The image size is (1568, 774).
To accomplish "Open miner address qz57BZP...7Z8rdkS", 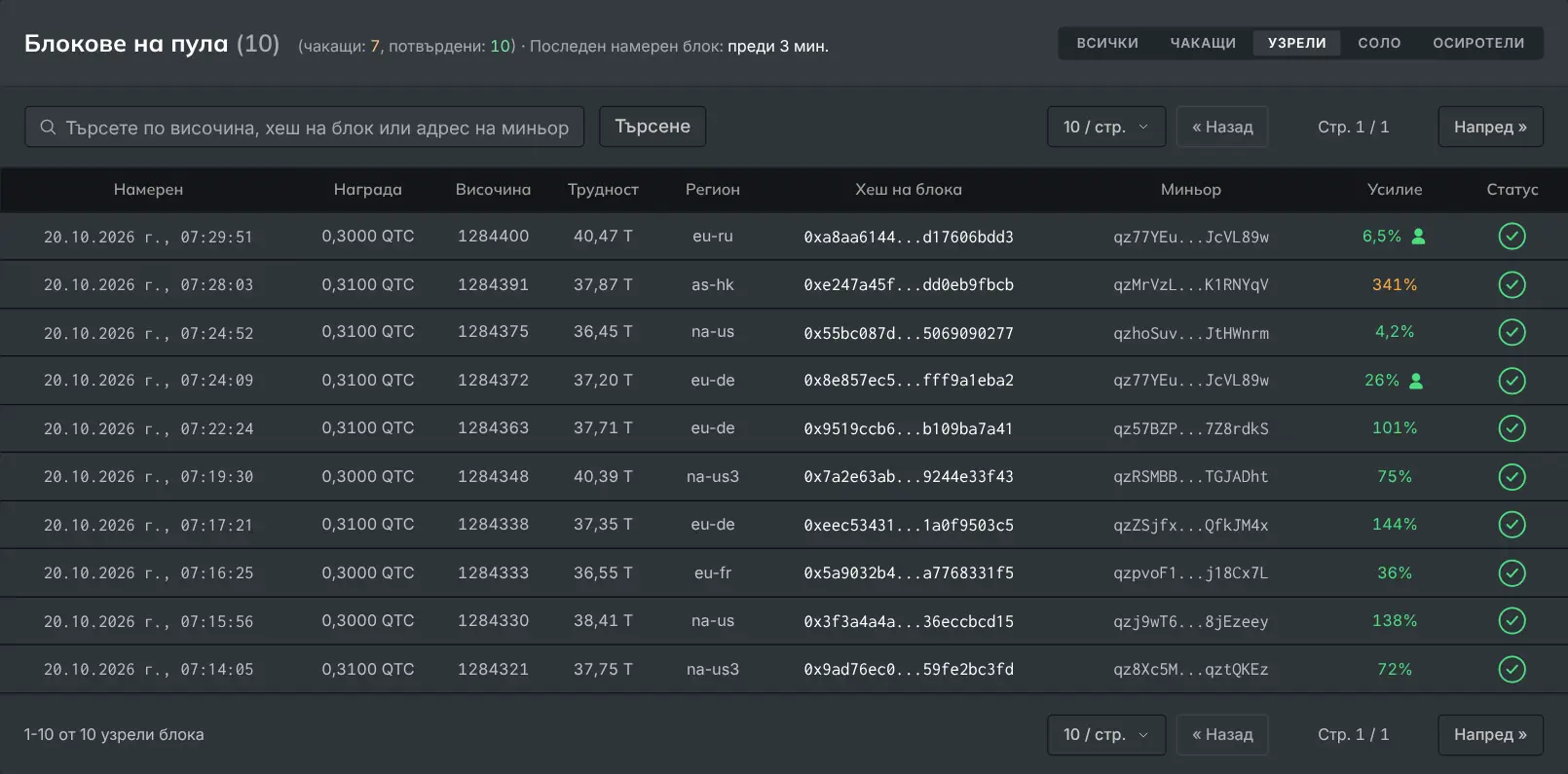I will point(1191,428).
